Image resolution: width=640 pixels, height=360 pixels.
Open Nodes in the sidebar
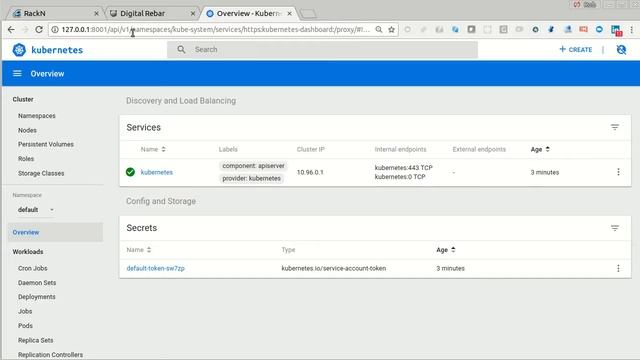pos(27,130)
